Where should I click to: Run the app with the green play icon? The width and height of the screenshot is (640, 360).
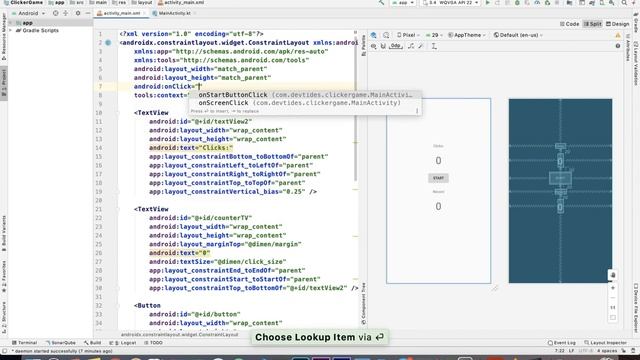487,2
